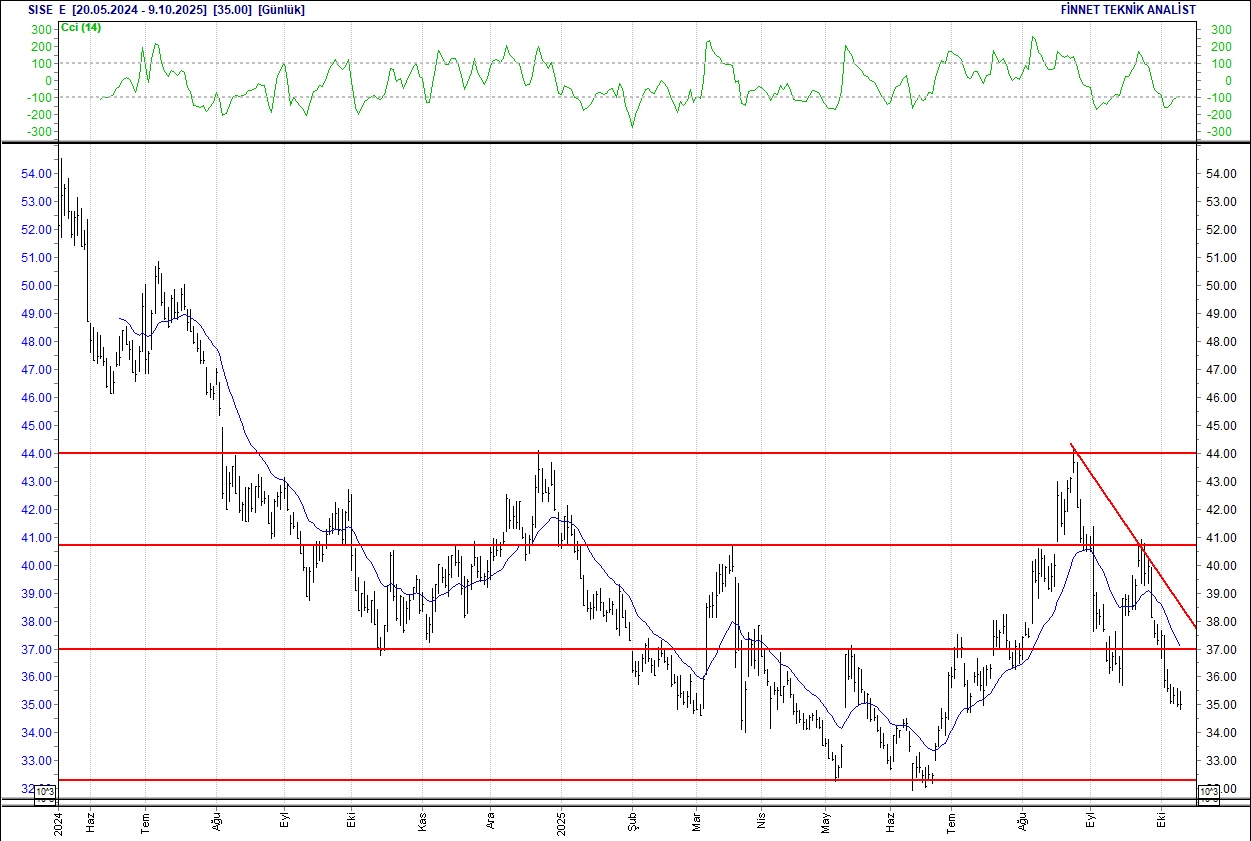Click the Kas month label on time axis

pos(422,822)
